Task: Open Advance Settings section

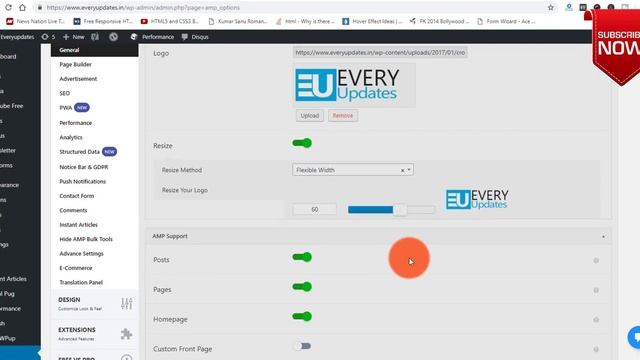Action: (81, 253)
